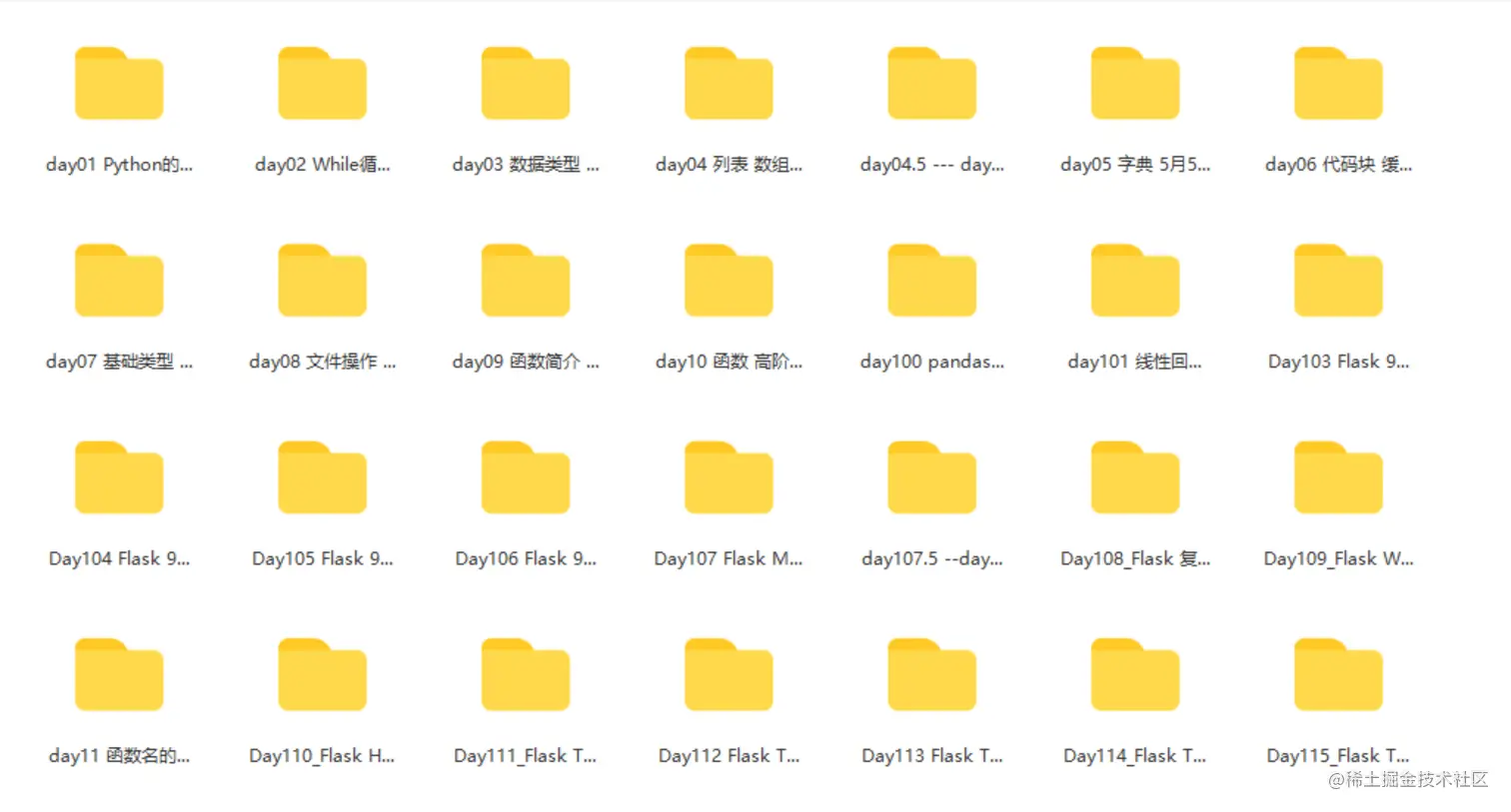The height and width of the screenshot is (812, 1511).
Task: Select the day08 文件操作 folder icon
Action: (x=322, y=280)
